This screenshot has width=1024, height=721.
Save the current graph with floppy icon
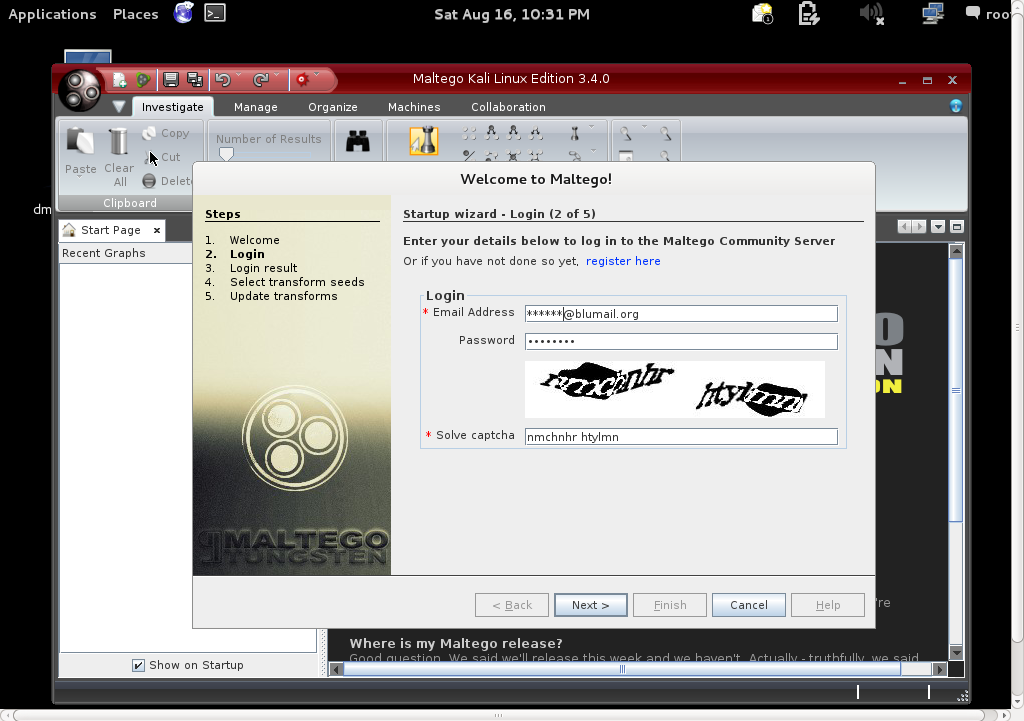point(170,80)
